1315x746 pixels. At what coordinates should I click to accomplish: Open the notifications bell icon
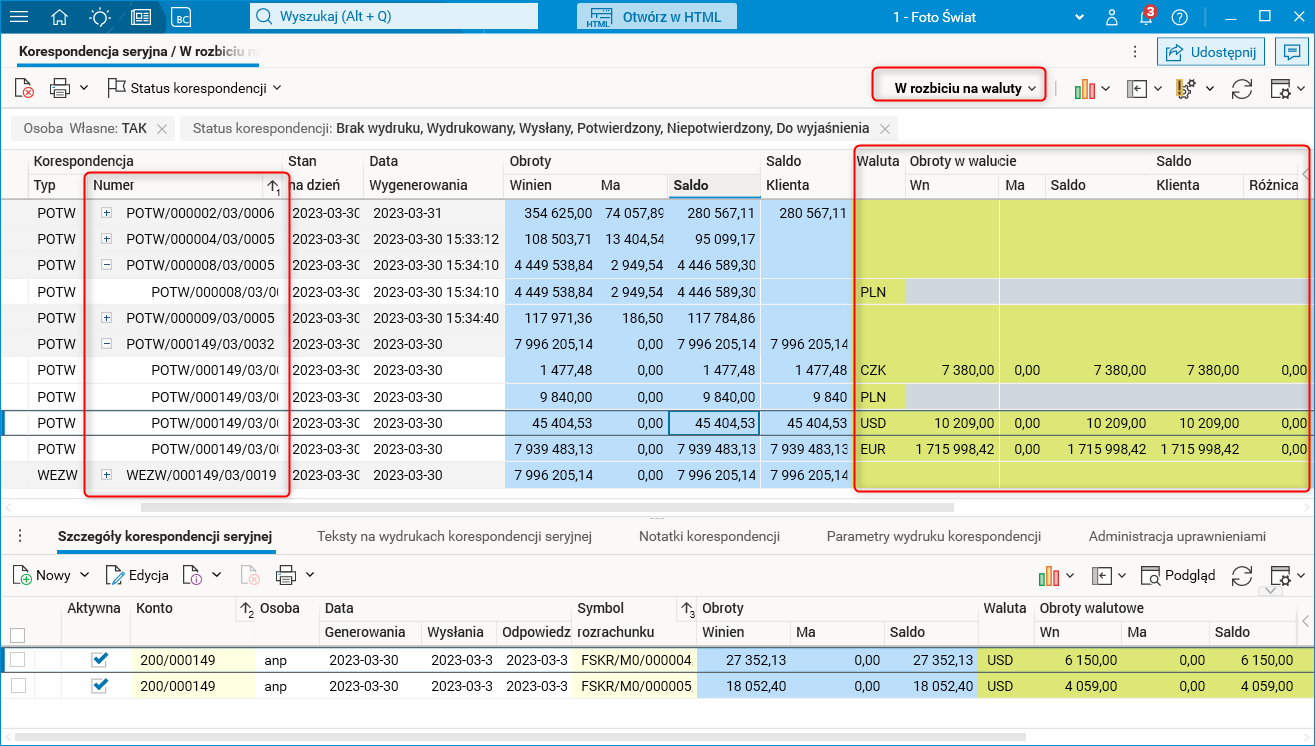1146,17
